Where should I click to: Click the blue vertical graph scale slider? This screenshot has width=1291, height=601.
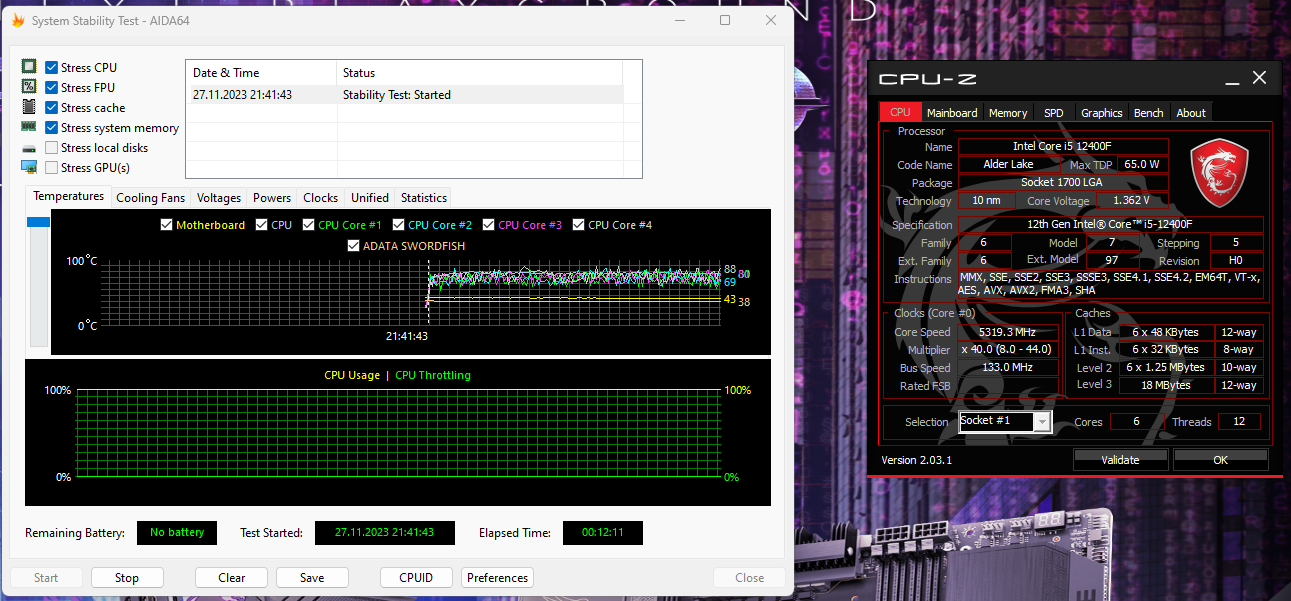(38, 222)
